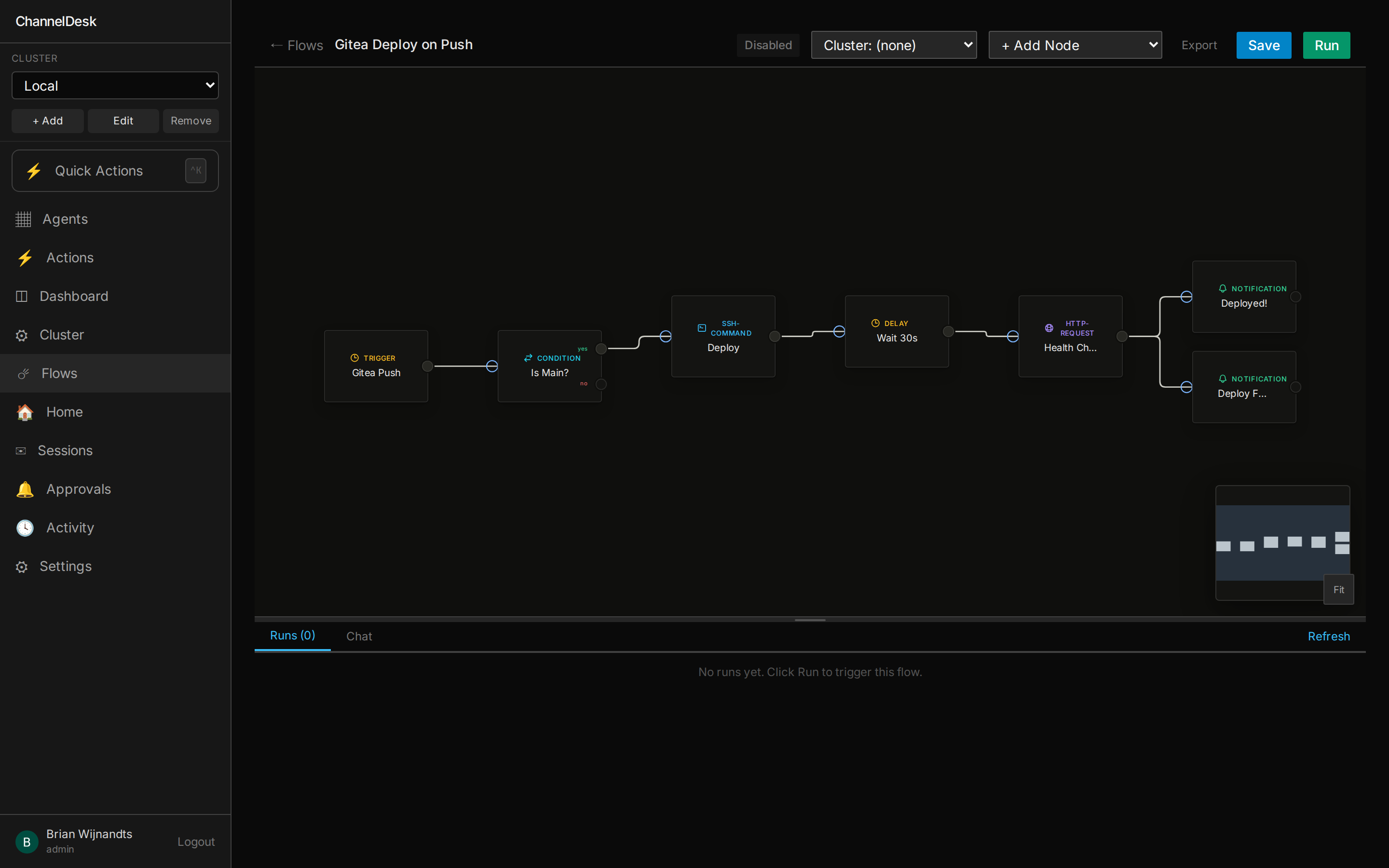Open the Cluster: (none) dropdown
The height and width of the screenshot is (868, 1389).
point(894,45)
